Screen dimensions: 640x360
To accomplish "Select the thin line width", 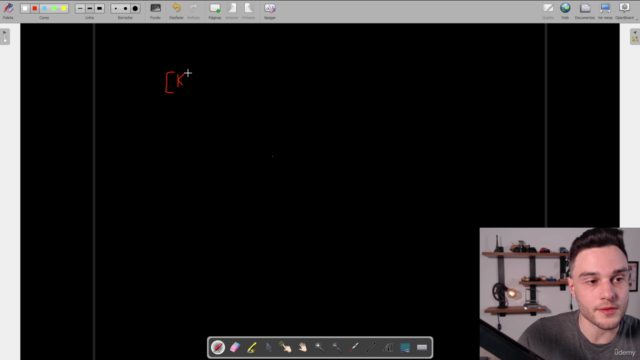I will (80, 8).
